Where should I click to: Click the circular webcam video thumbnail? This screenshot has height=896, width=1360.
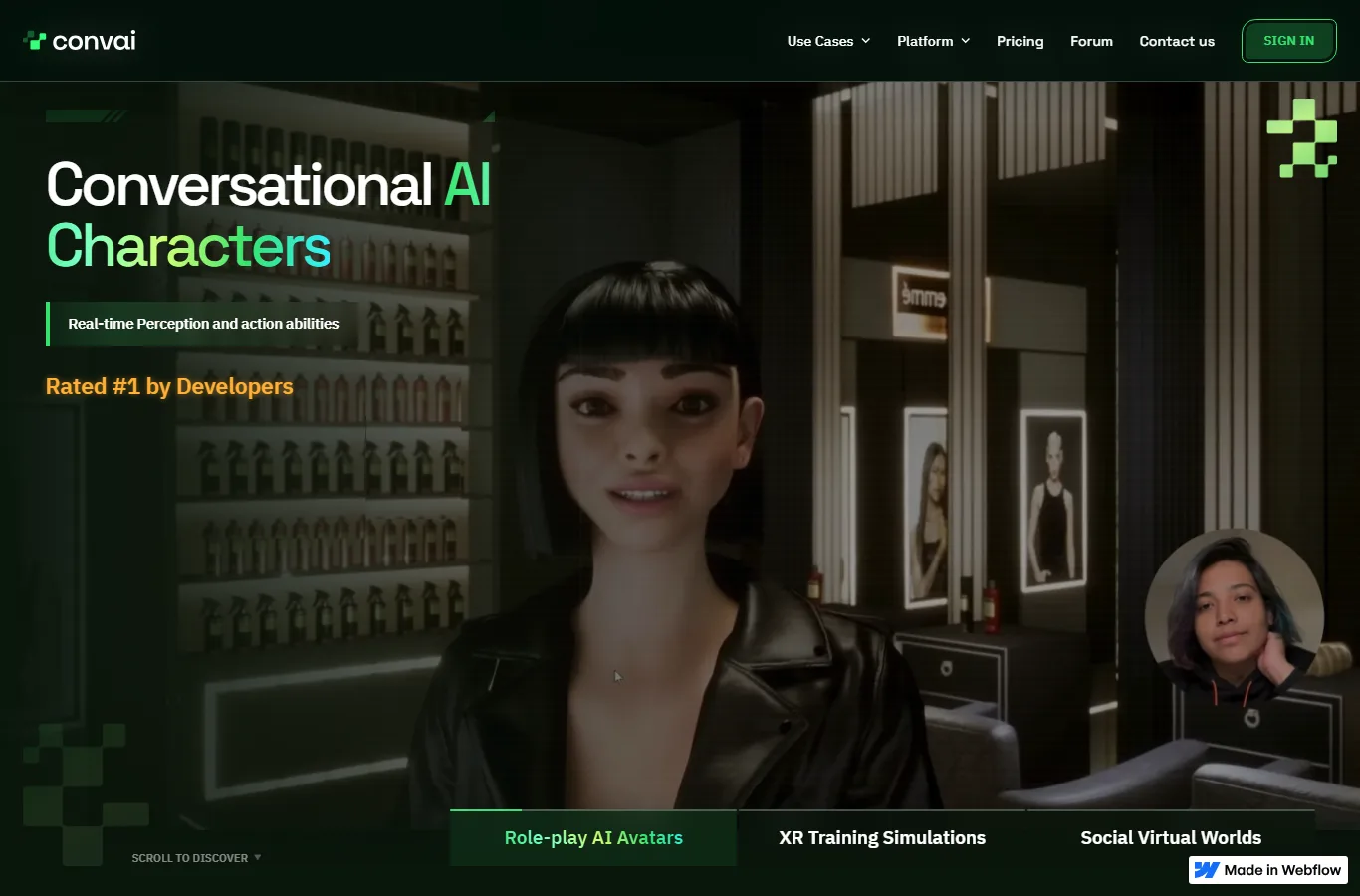click(x=1235, y=617)
